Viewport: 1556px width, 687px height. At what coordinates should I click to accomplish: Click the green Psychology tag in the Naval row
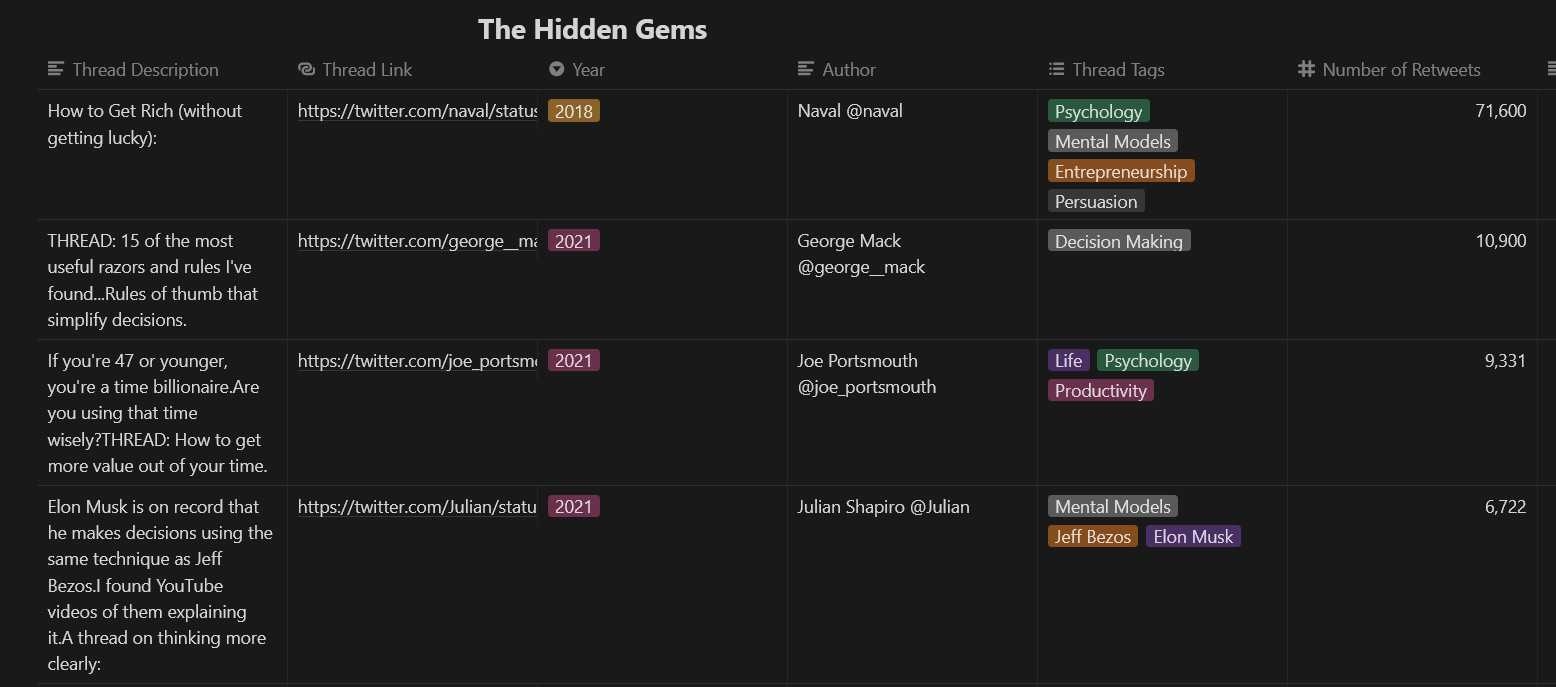pos(1099,111)
